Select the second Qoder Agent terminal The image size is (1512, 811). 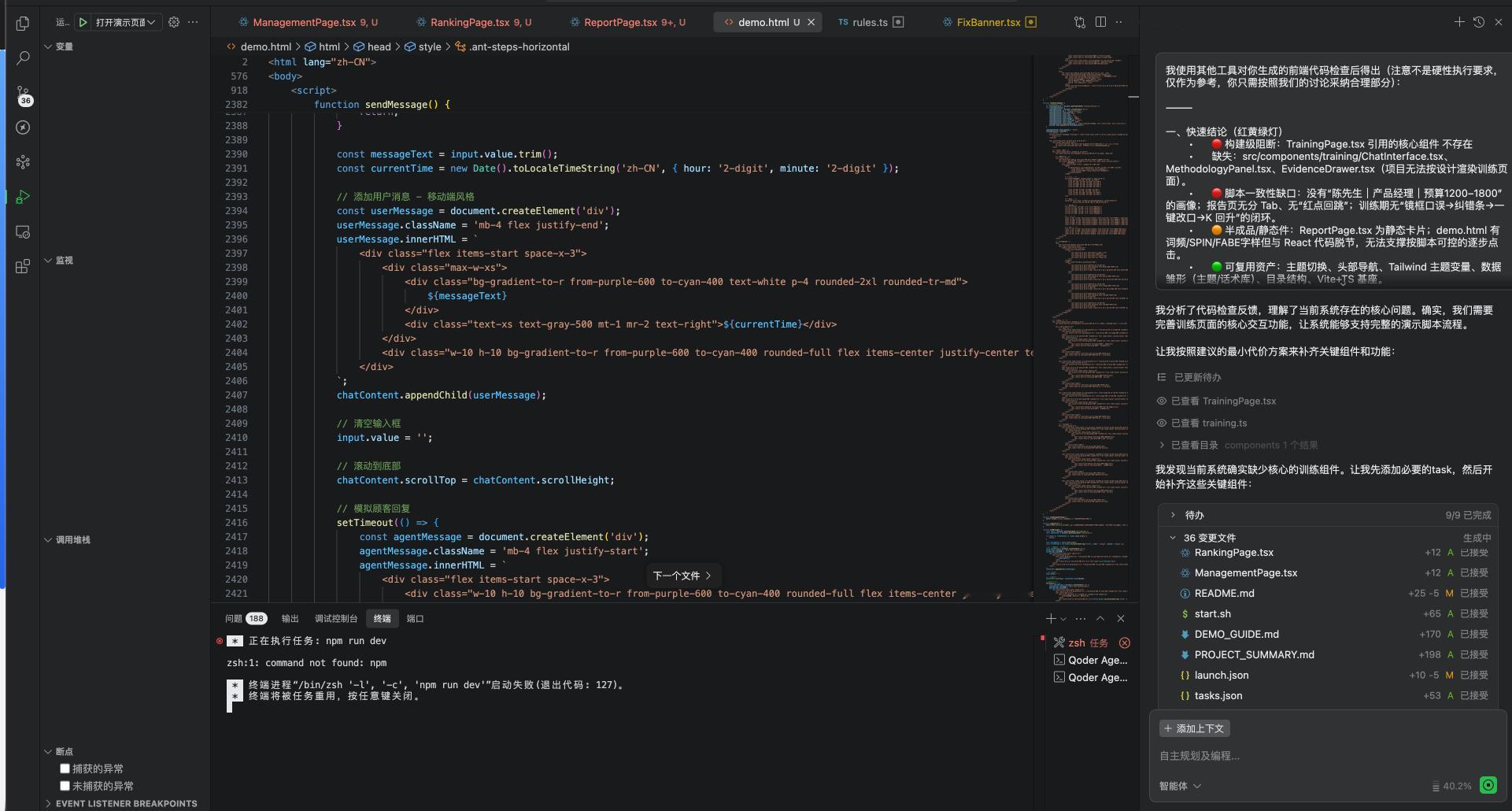[1091, 677]
